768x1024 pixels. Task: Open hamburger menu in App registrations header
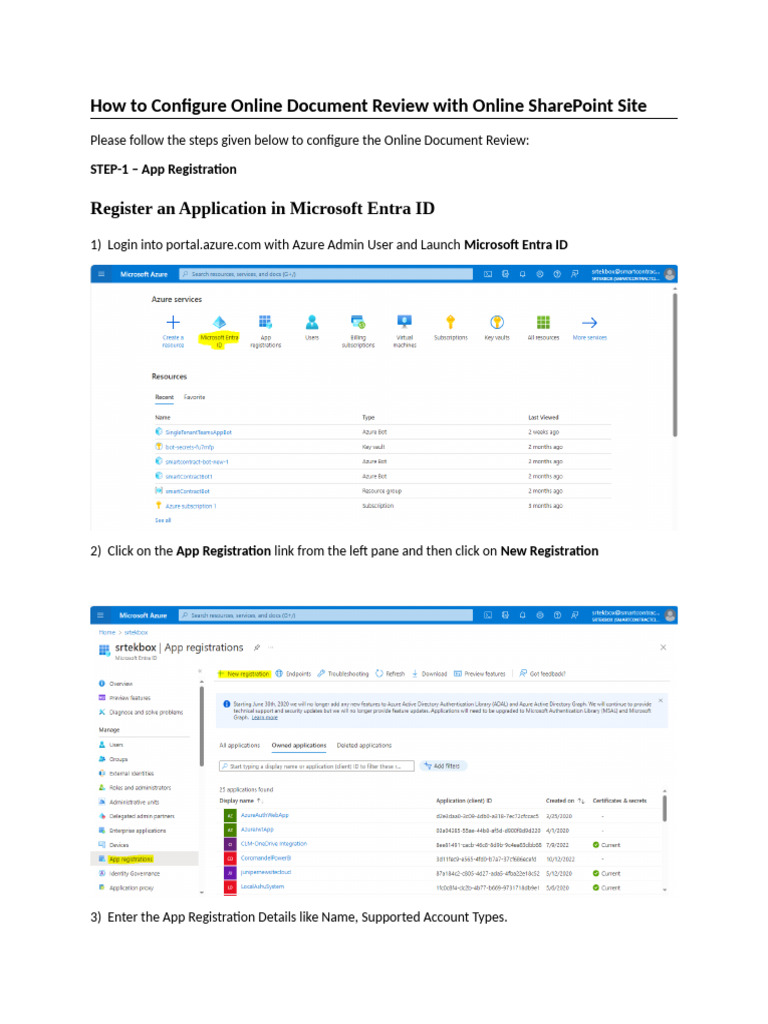click(101, 615)
